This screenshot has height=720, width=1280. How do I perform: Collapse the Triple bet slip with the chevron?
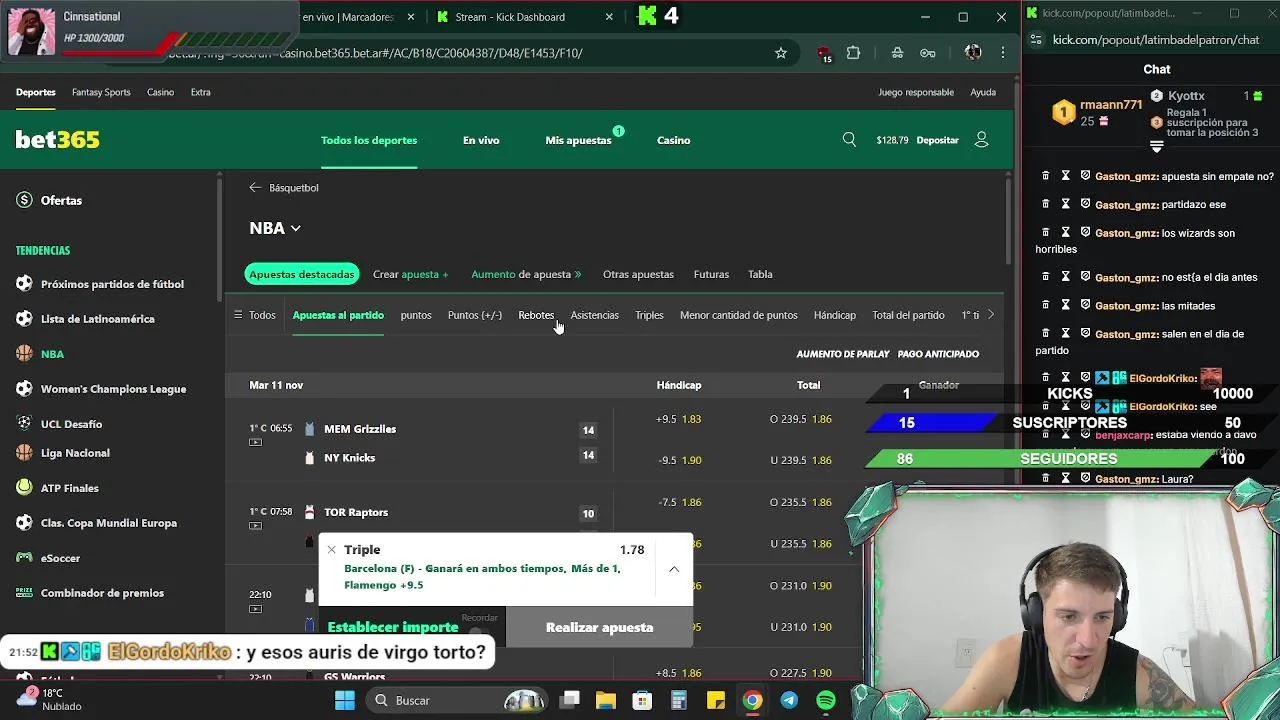674,569
